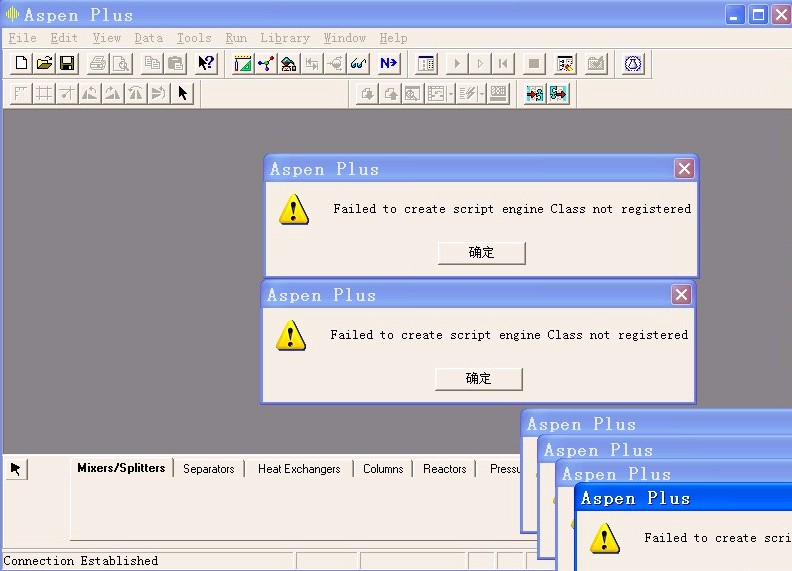Minimize the main Aspen Plus window
Screen dimensions: 792x571
[735, 15]
